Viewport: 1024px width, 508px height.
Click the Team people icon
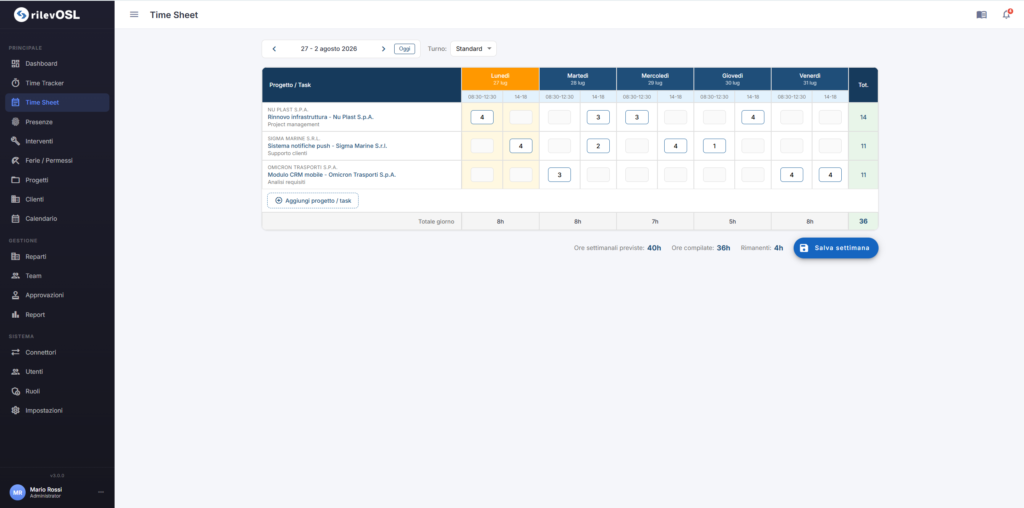(x=16, y=276)
